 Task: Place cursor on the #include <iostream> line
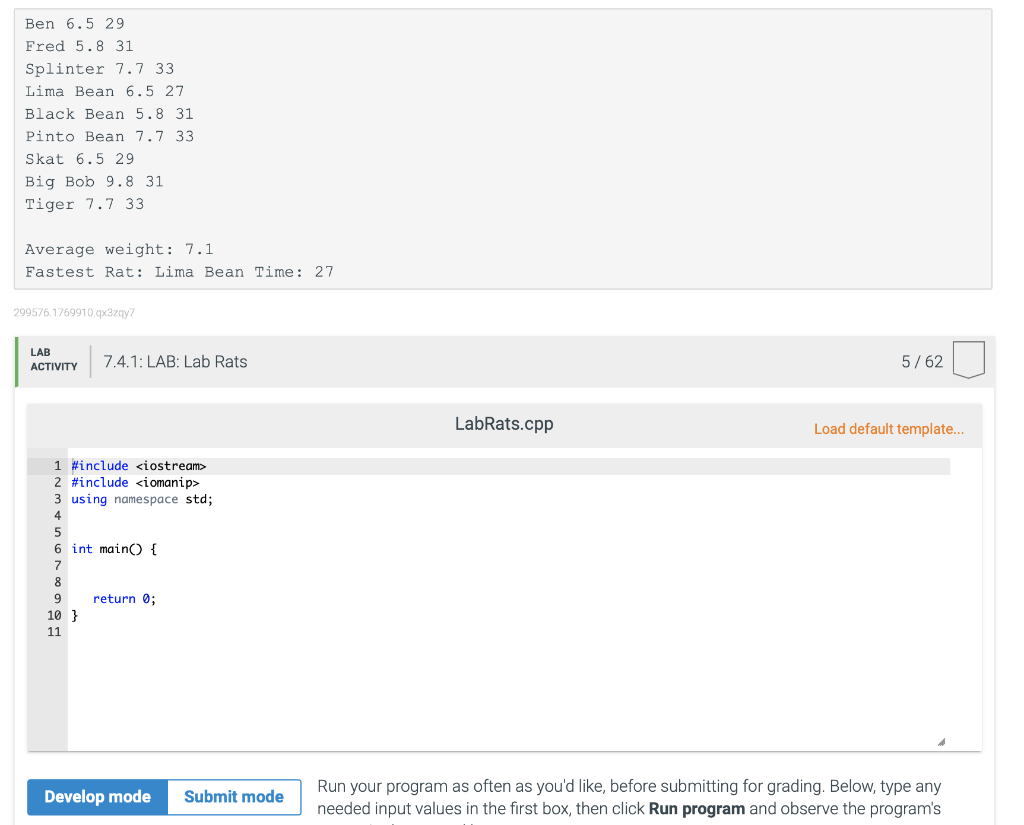pyautogui.click(x=137, y=465)
